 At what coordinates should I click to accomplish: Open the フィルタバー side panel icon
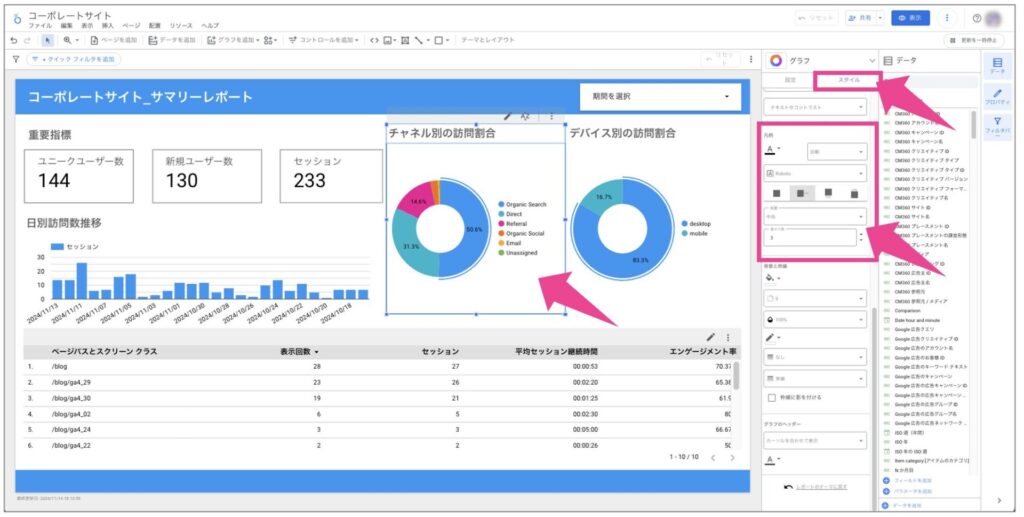997,125
